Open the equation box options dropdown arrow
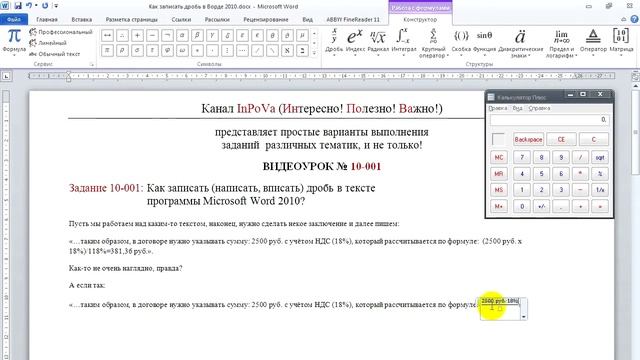This screenshot has width=640, height=360. pyautogui.click(x=524, y=316)
